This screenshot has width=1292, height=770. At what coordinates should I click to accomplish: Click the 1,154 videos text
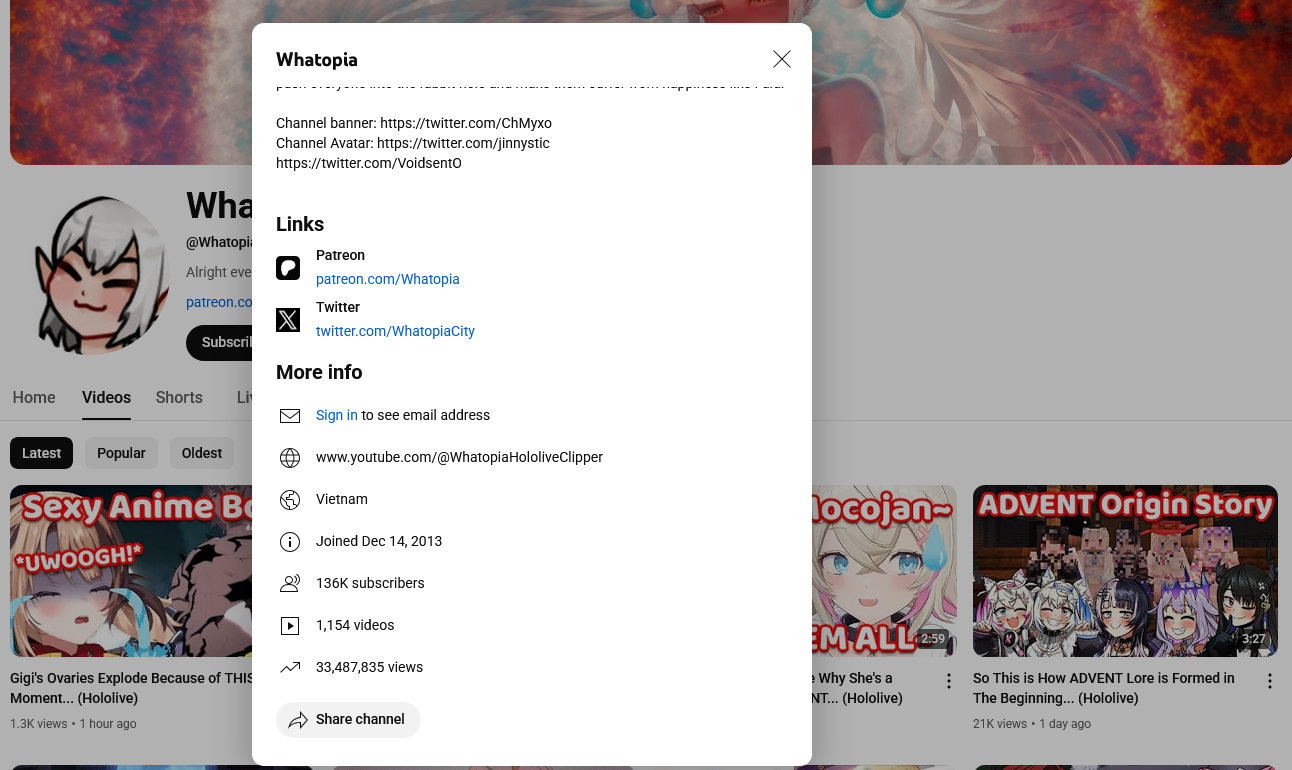[355, 625]
